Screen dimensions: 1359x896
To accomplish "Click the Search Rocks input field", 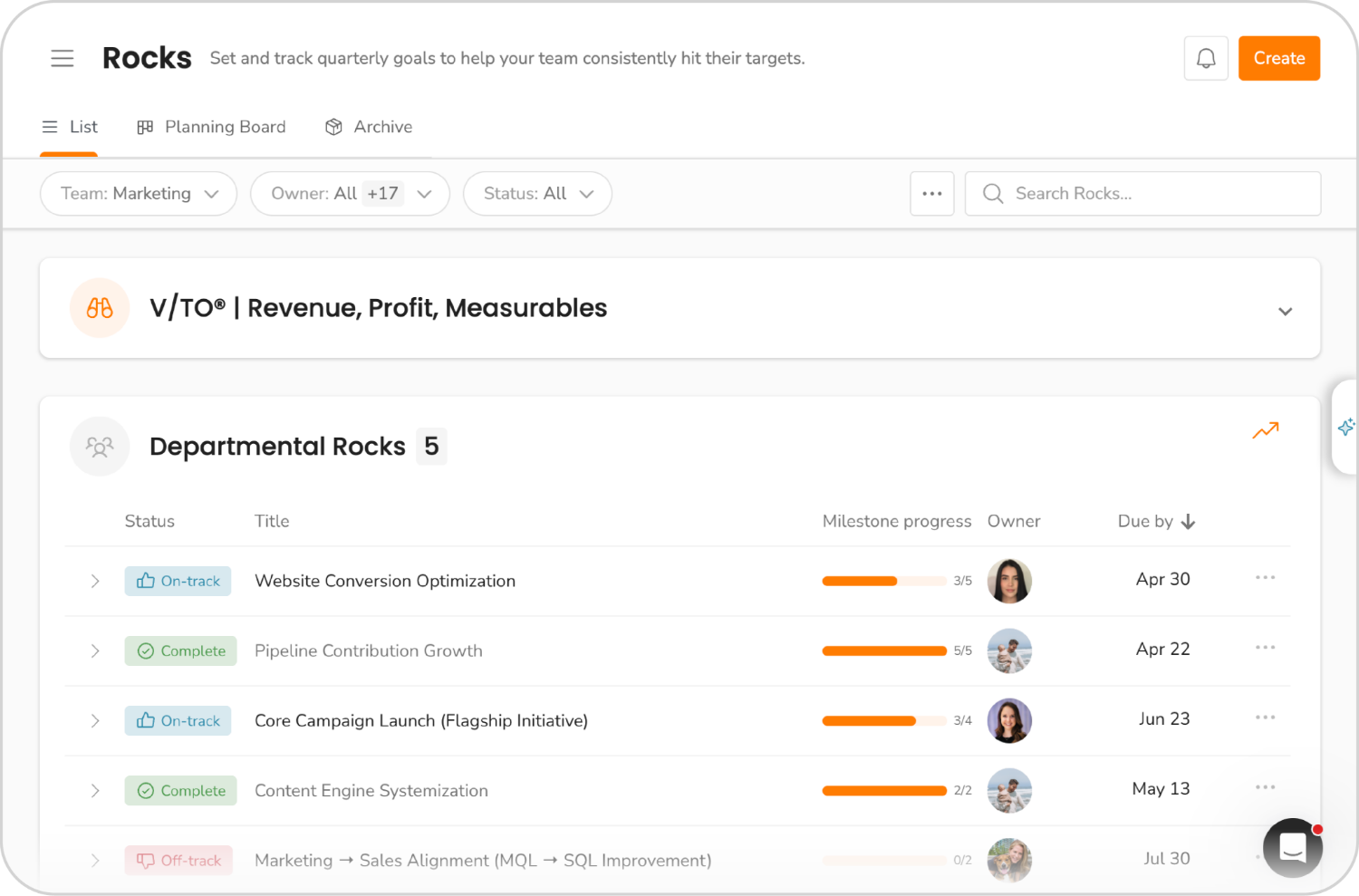I will [x=1142, y=193].
